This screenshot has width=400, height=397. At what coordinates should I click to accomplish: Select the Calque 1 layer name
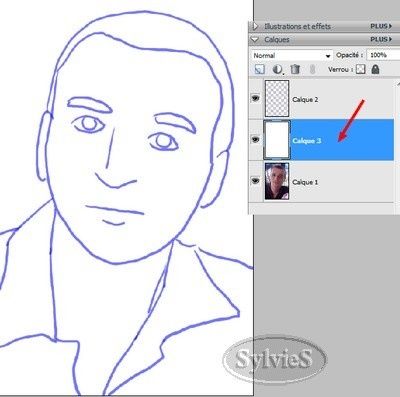point(305,182)
